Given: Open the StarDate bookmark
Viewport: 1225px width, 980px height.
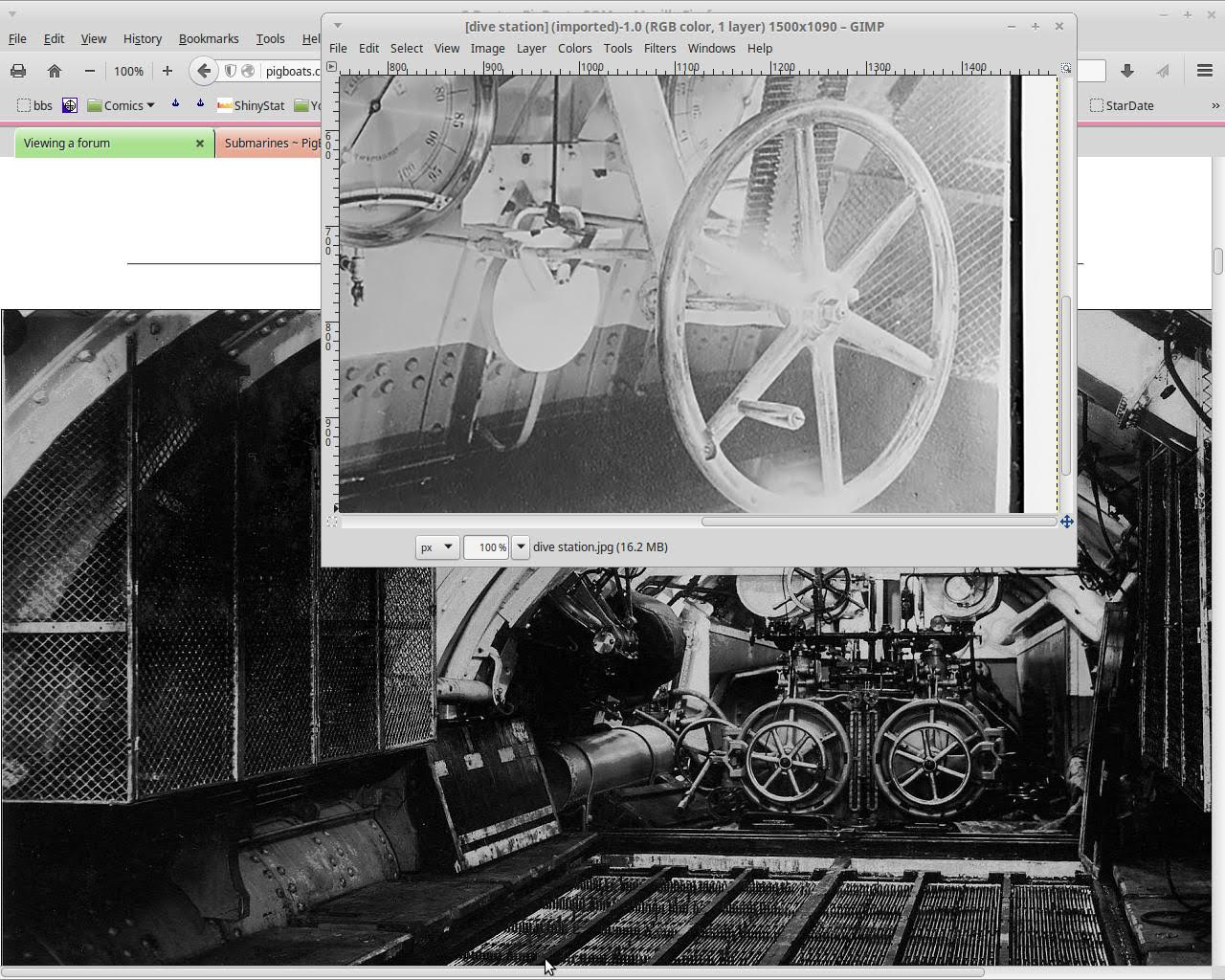Looking at the screenshot, I should [1122, 105].
